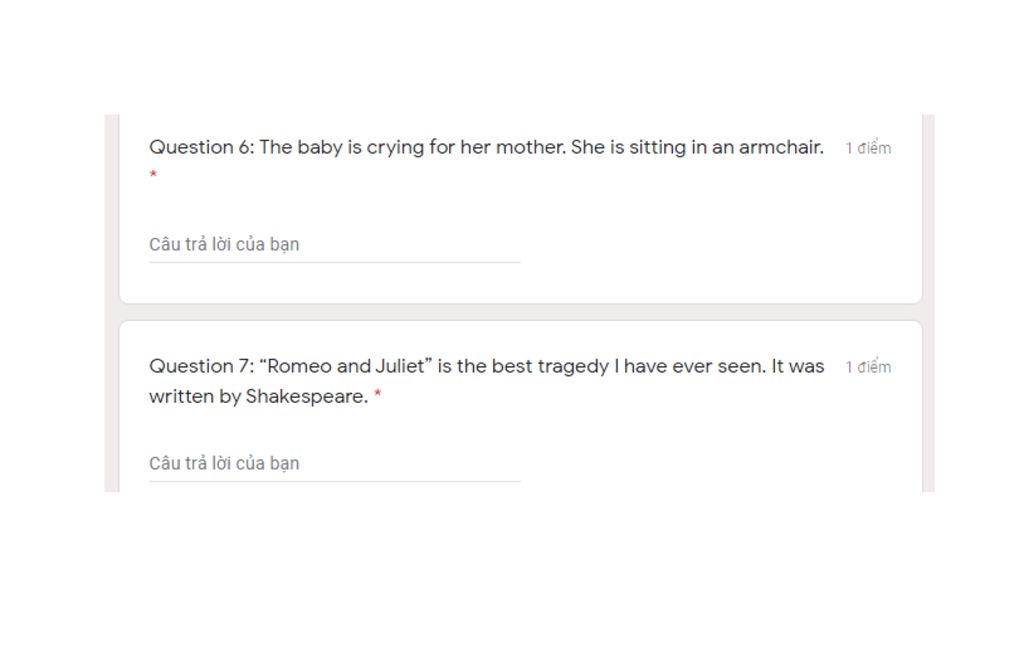
Task: Click the "1 điểm" label for Question 7
Action: tap(867, 368)
